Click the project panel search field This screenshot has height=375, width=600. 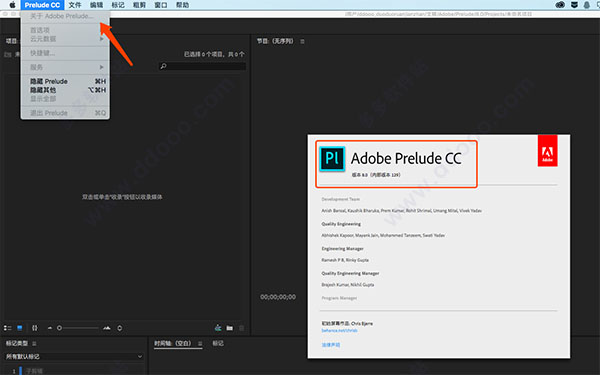202,66
